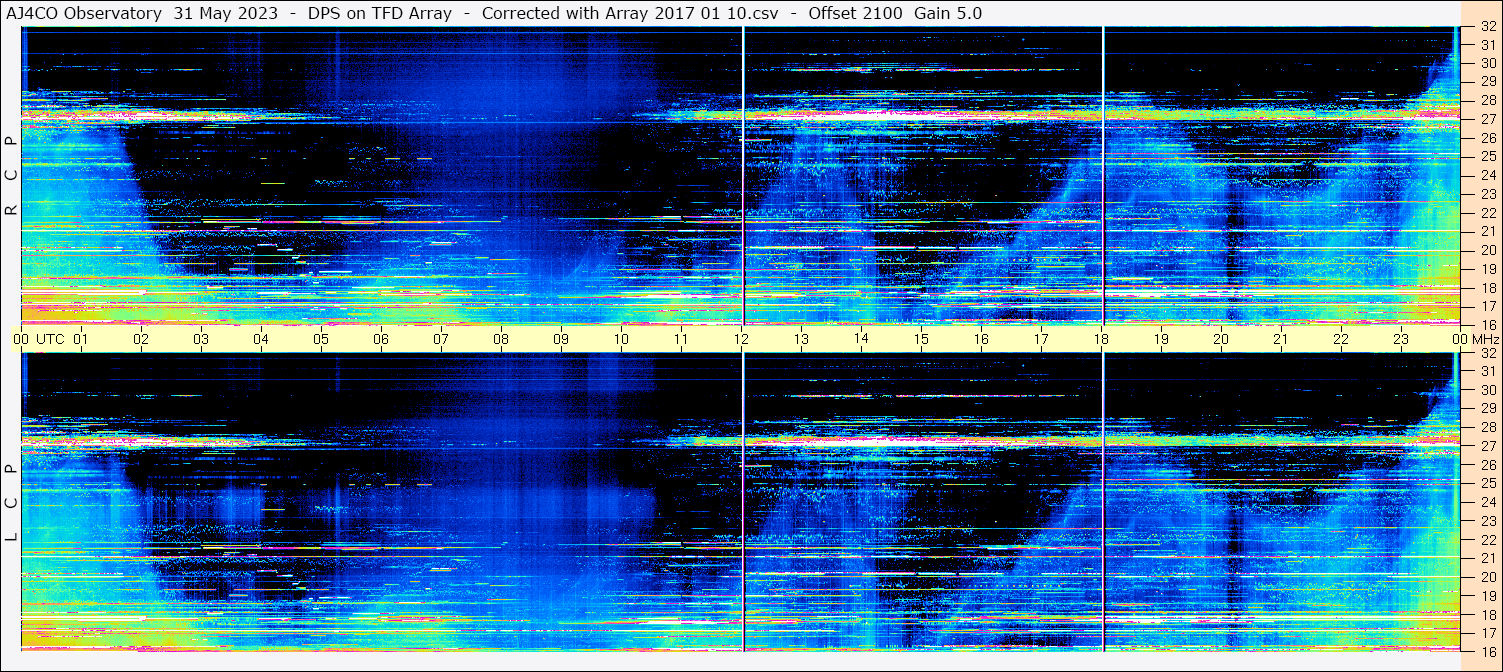Click the "17" MHz label of RCP panel
1503x672 pixels.
(x=1488, y=306)
